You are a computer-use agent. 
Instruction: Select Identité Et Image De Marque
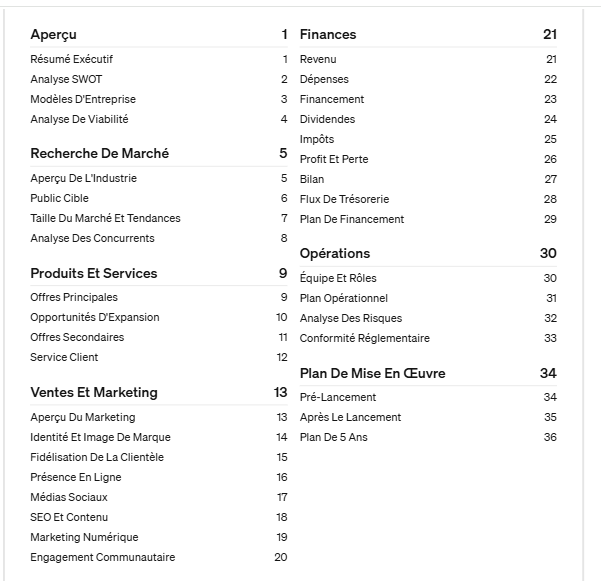(x=159, y=437)
